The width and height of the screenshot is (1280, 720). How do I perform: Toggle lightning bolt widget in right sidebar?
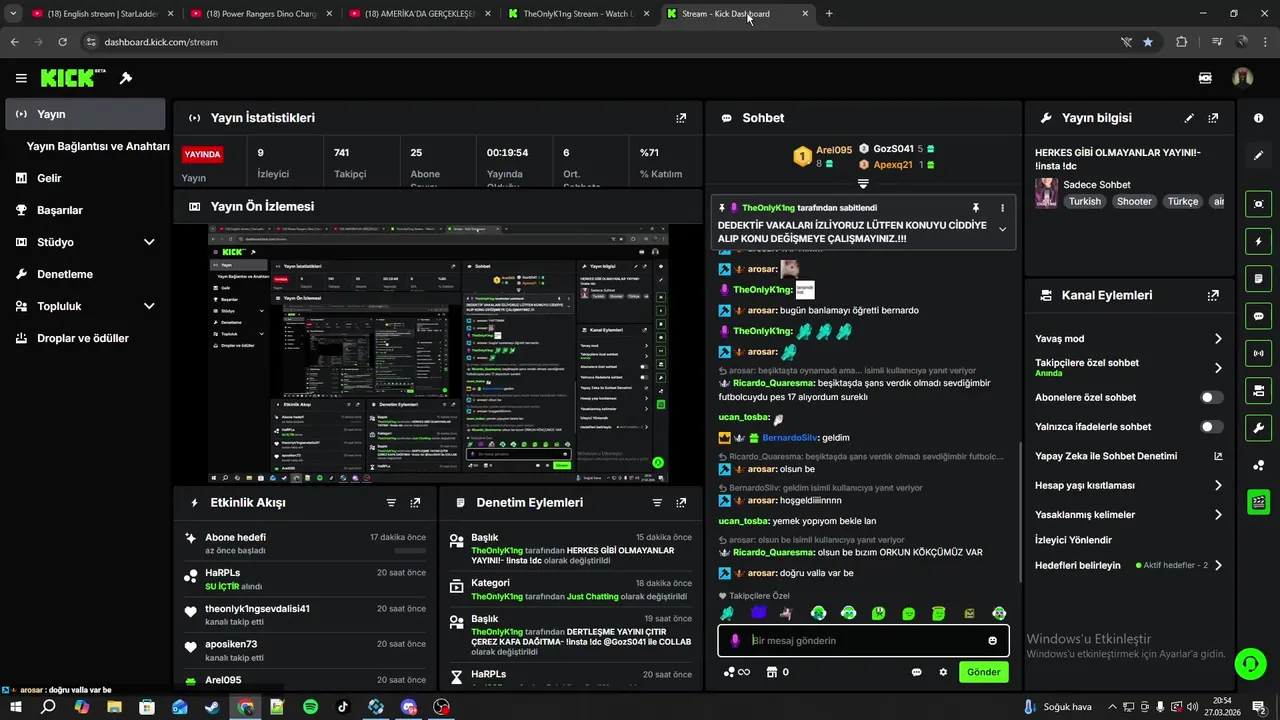click(x=1258, y=241)
